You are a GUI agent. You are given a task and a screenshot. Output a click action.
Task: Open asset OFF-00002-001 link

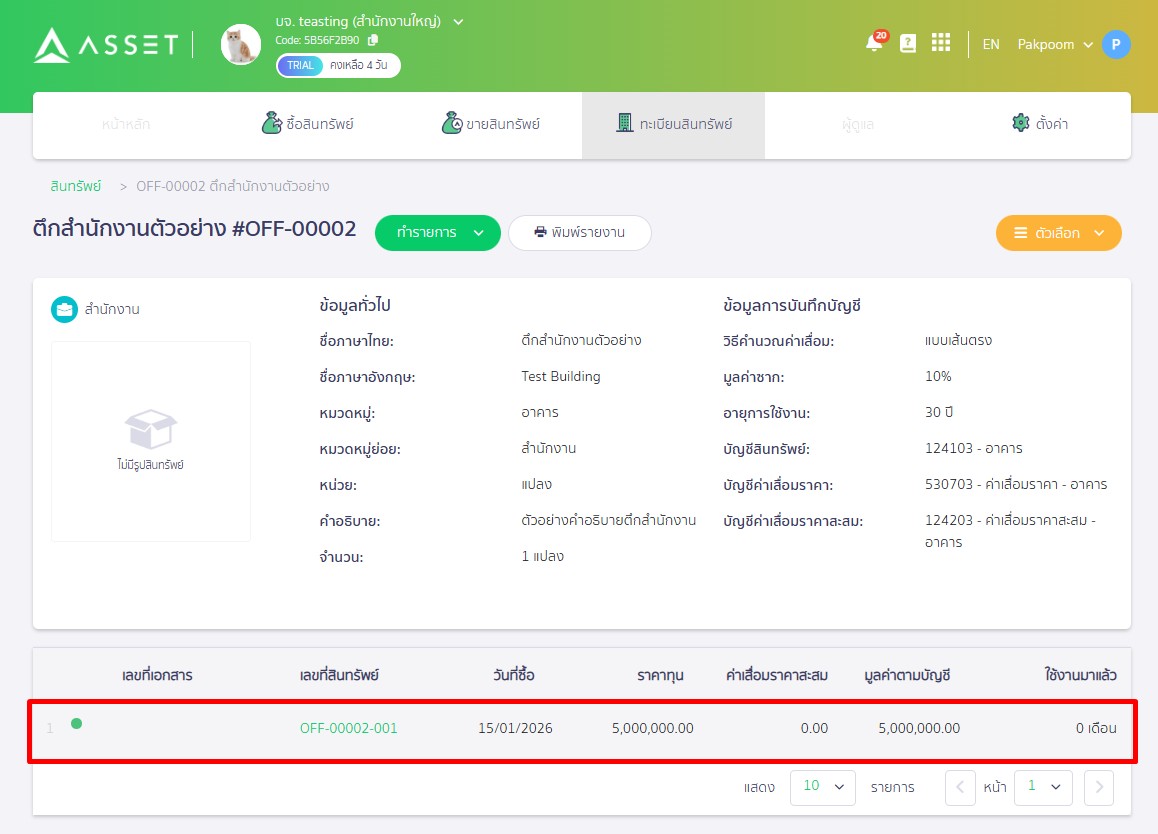pos(348,728)
